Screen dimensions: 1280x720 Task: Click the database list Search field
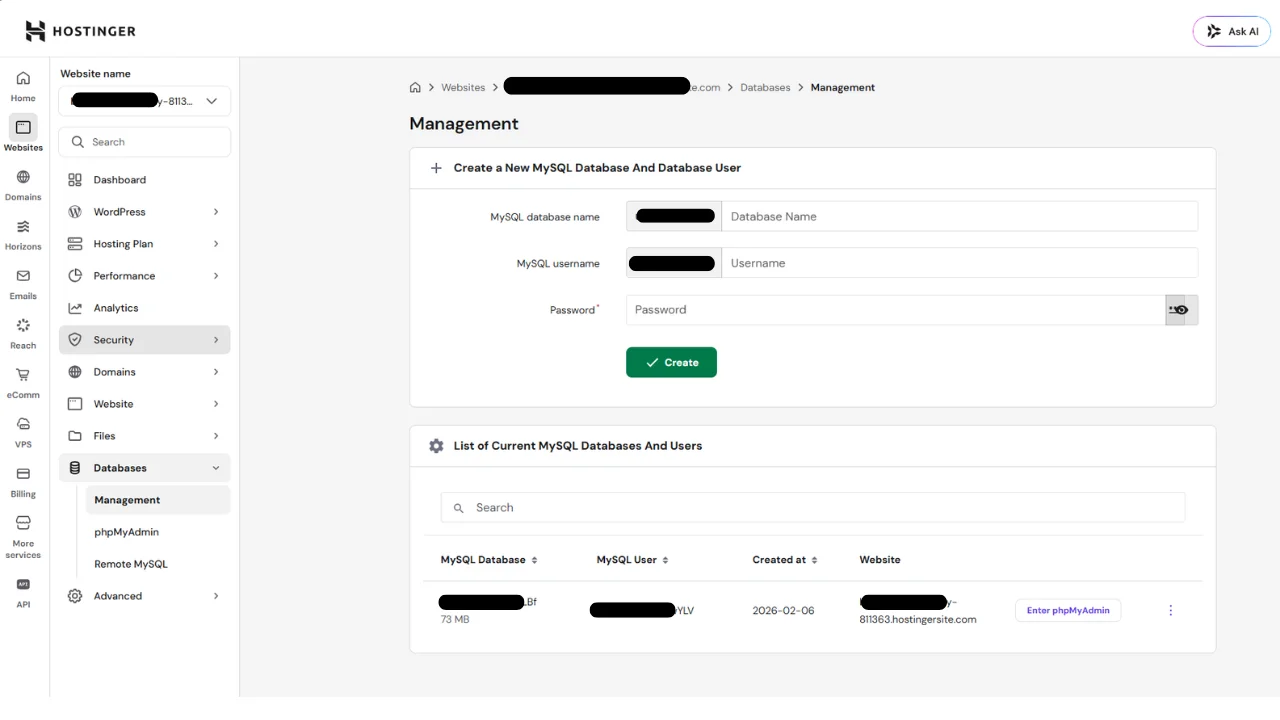click(x=813, y=508)
